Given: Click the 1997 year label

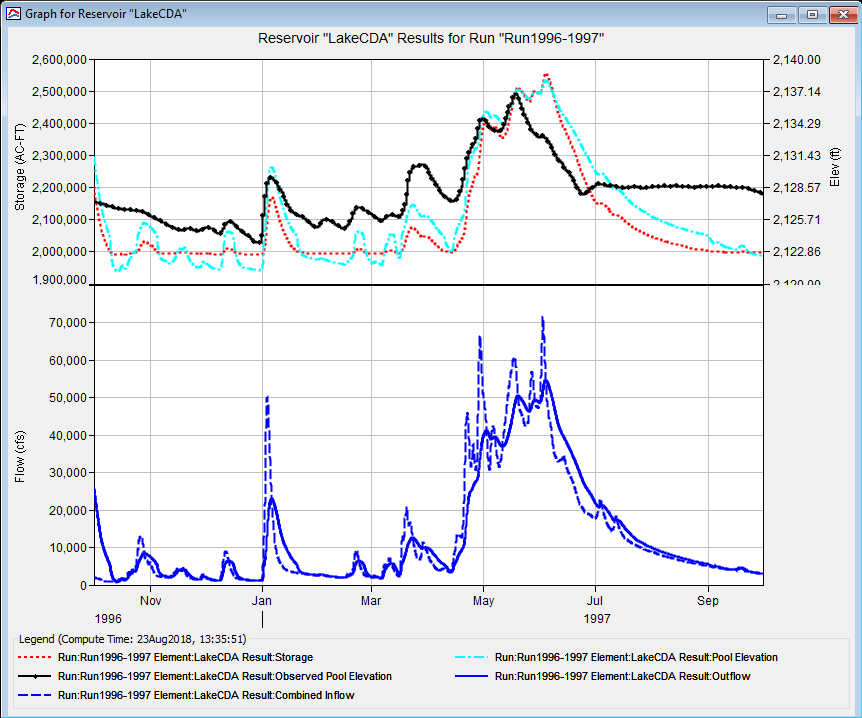Looking at the screenshot, I should (597, 618).
